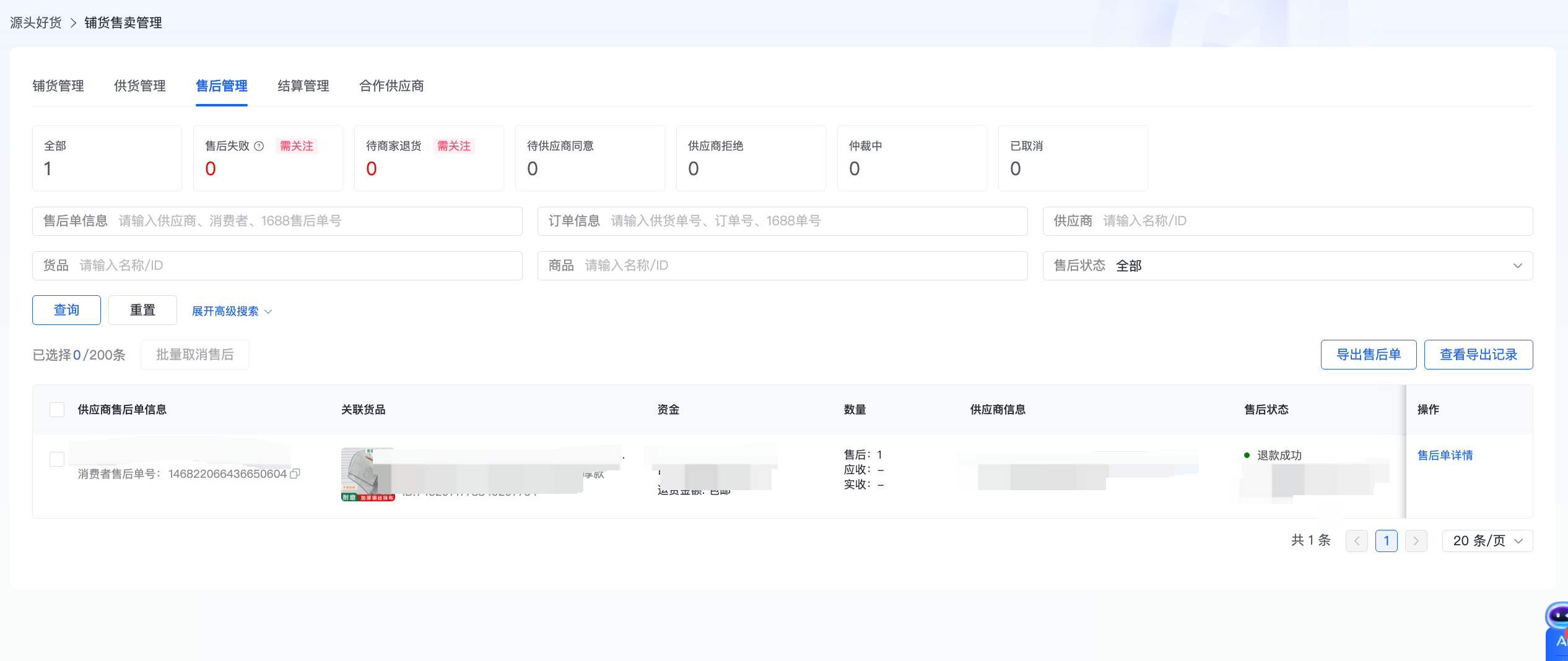The image size is (1568, 661).
Task: Click the help icon beside 售后失败
Action: 259,146
